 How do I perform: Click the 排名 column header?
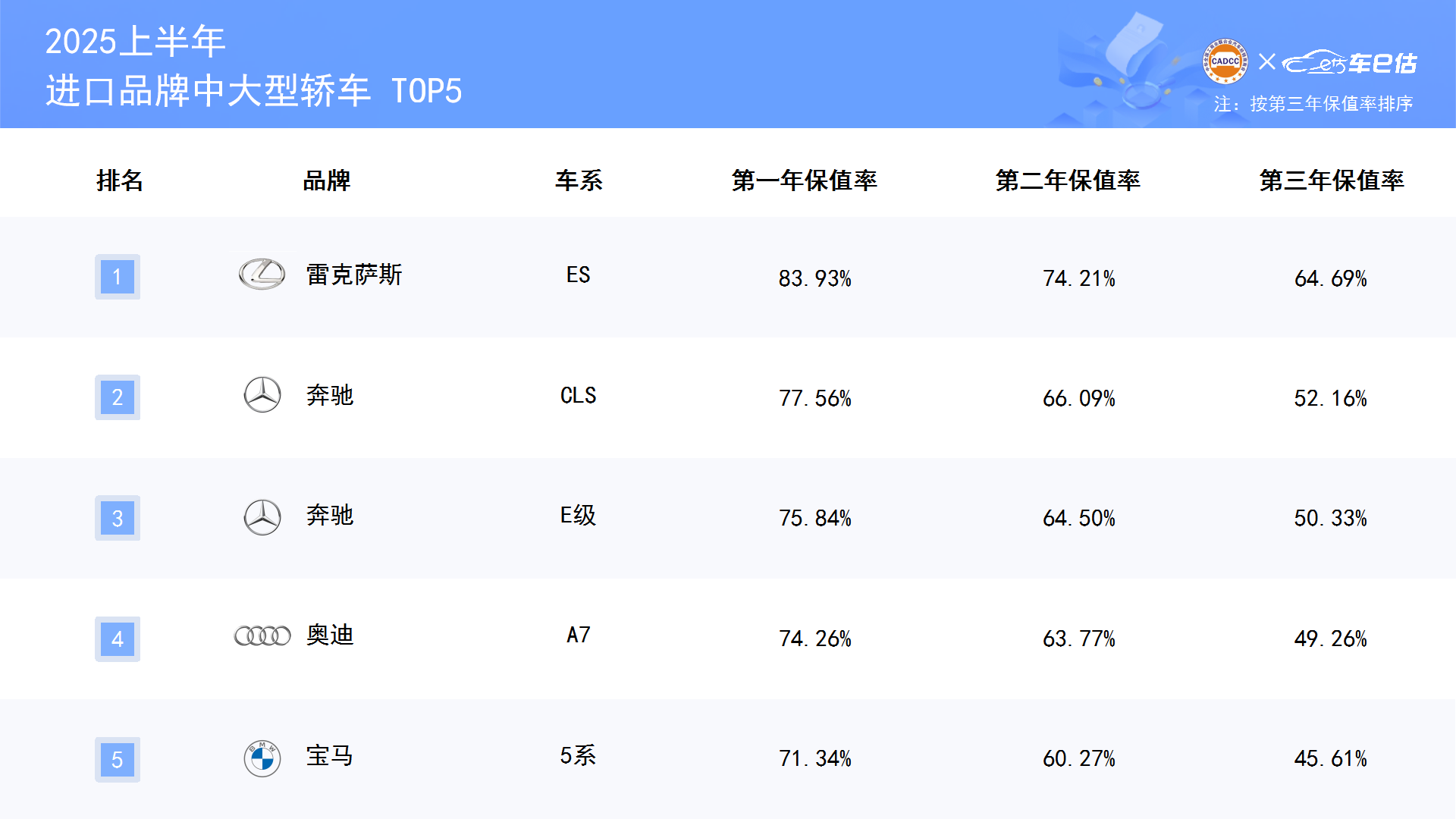click(x=120, y=180)
